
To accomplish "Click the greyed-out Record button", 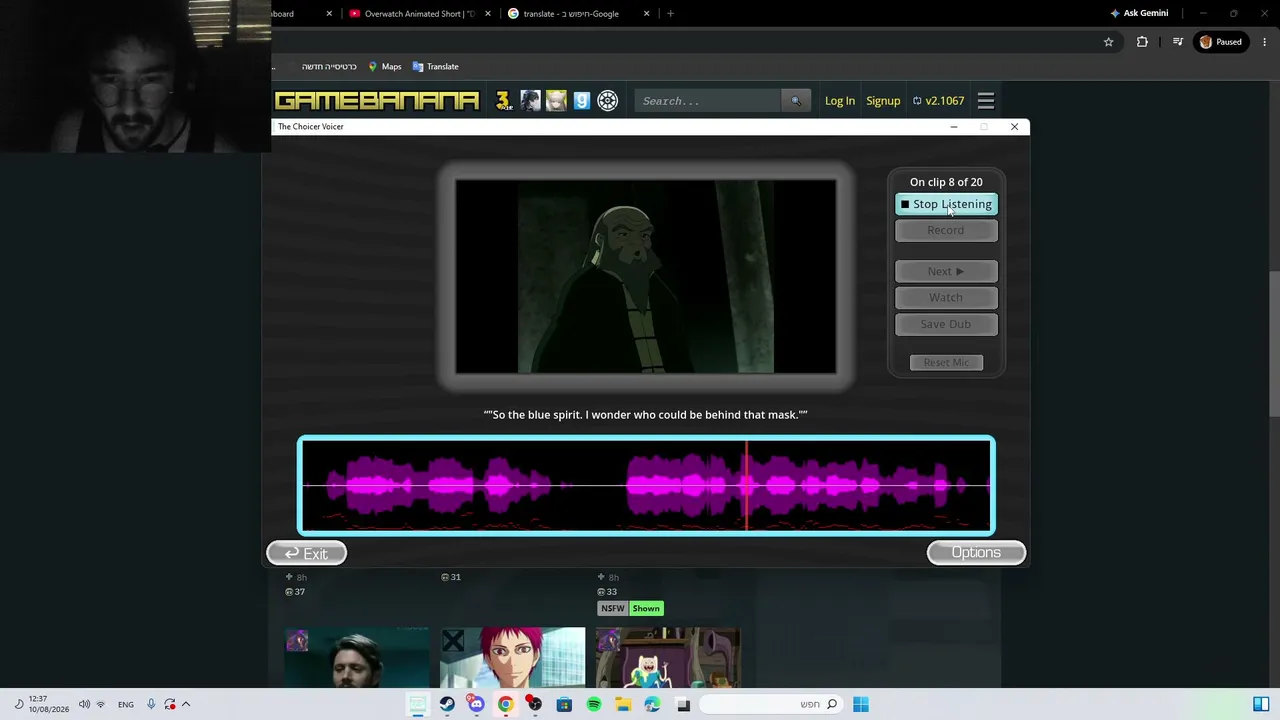I will pyautogui.click(x=946, y=230).
